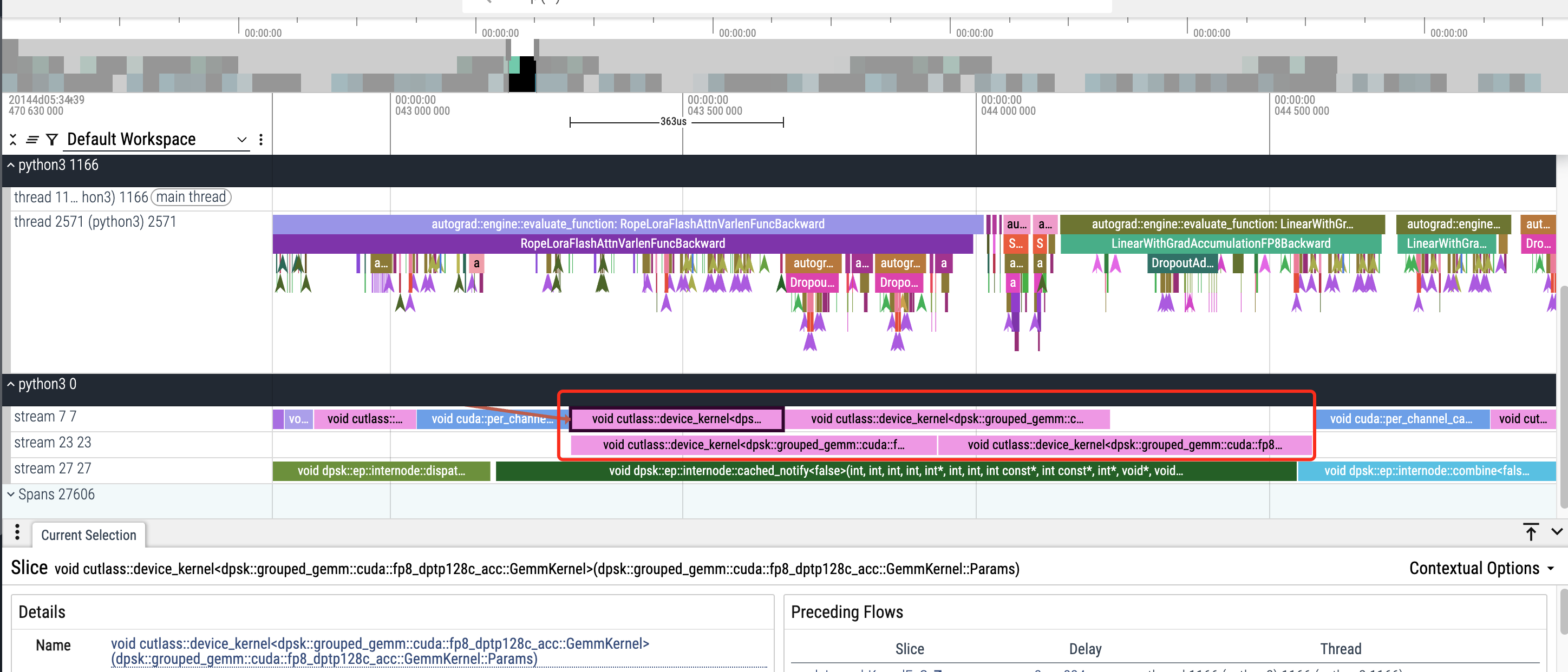Click the black viewport region in overview timeline
Viewport: 1568px width, 672px height.
pos(521,74)
